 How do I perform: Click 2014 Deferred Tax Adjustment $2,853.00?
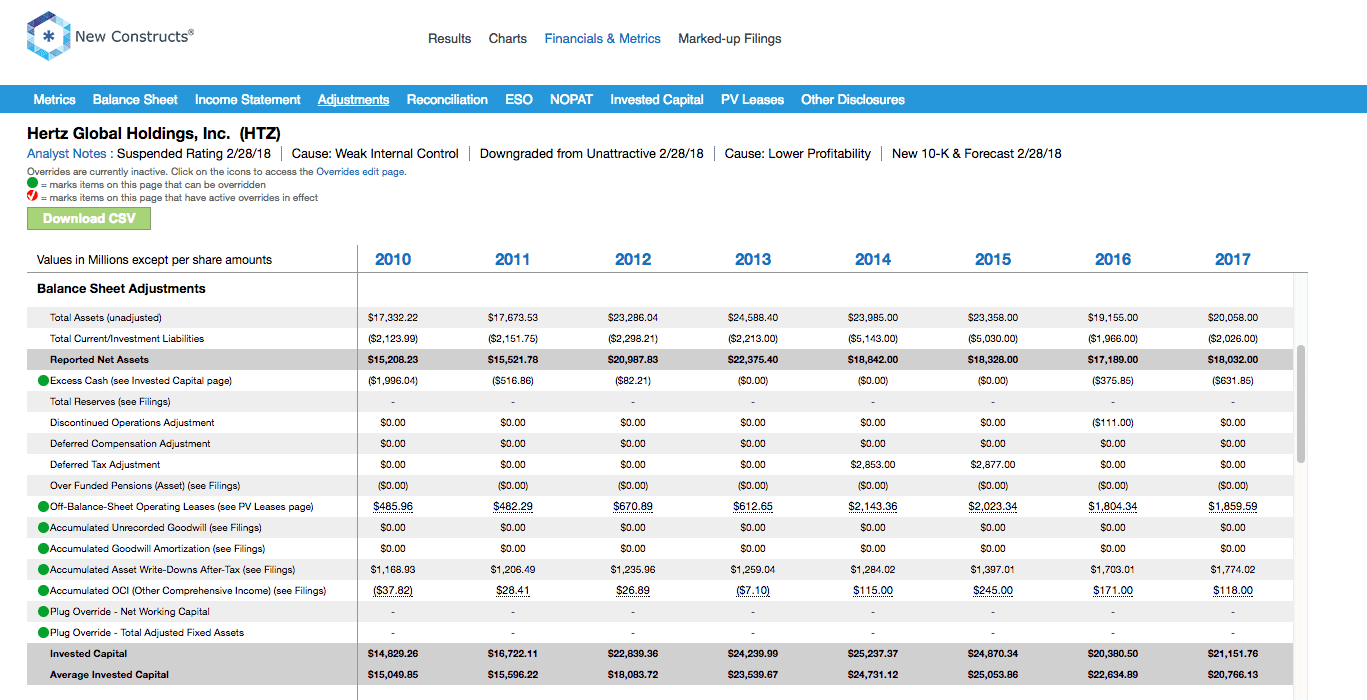click(x=873, y=465)
